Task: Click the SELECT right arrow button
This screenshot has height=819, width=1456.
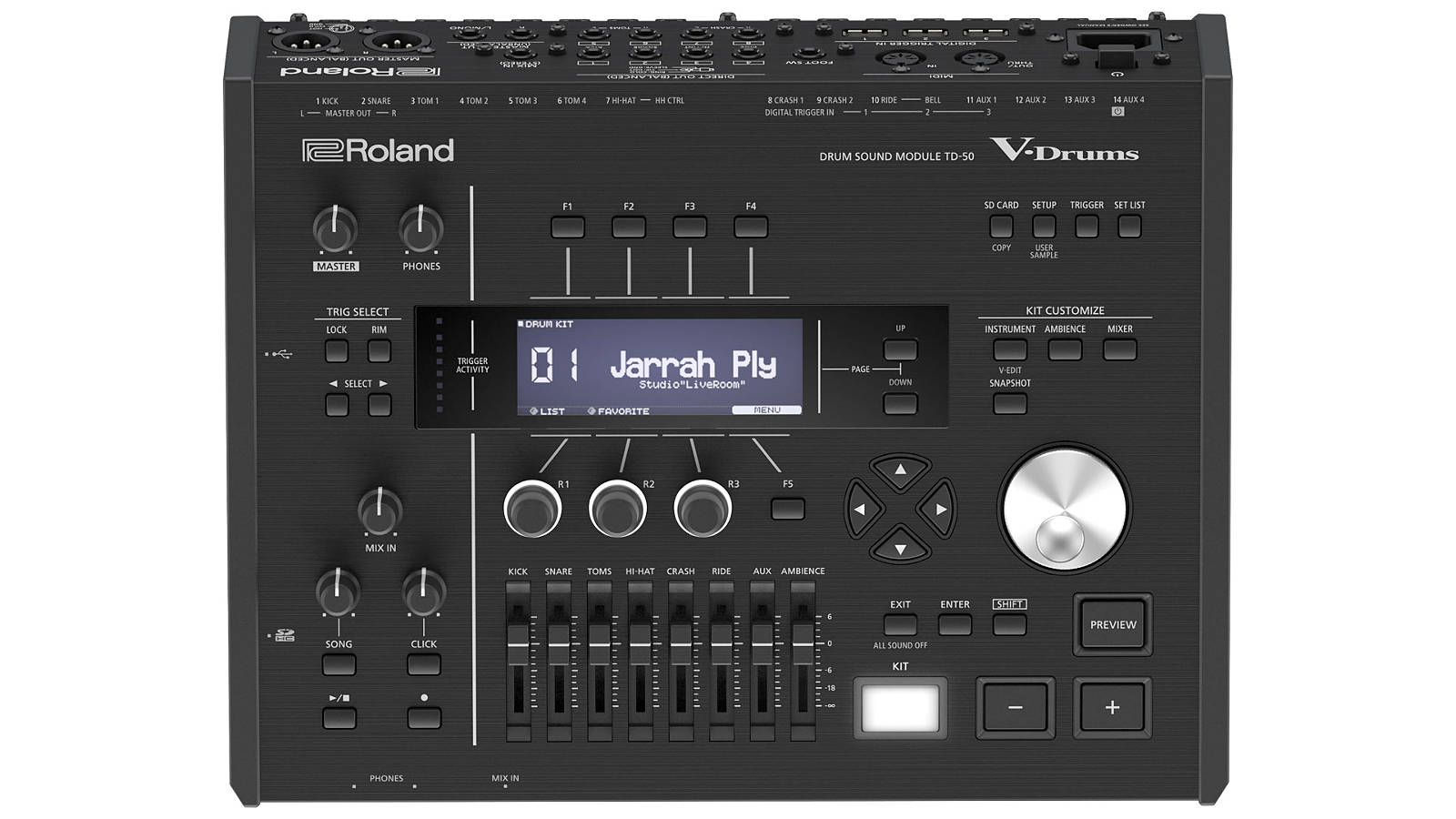Action: click(379, 405)
